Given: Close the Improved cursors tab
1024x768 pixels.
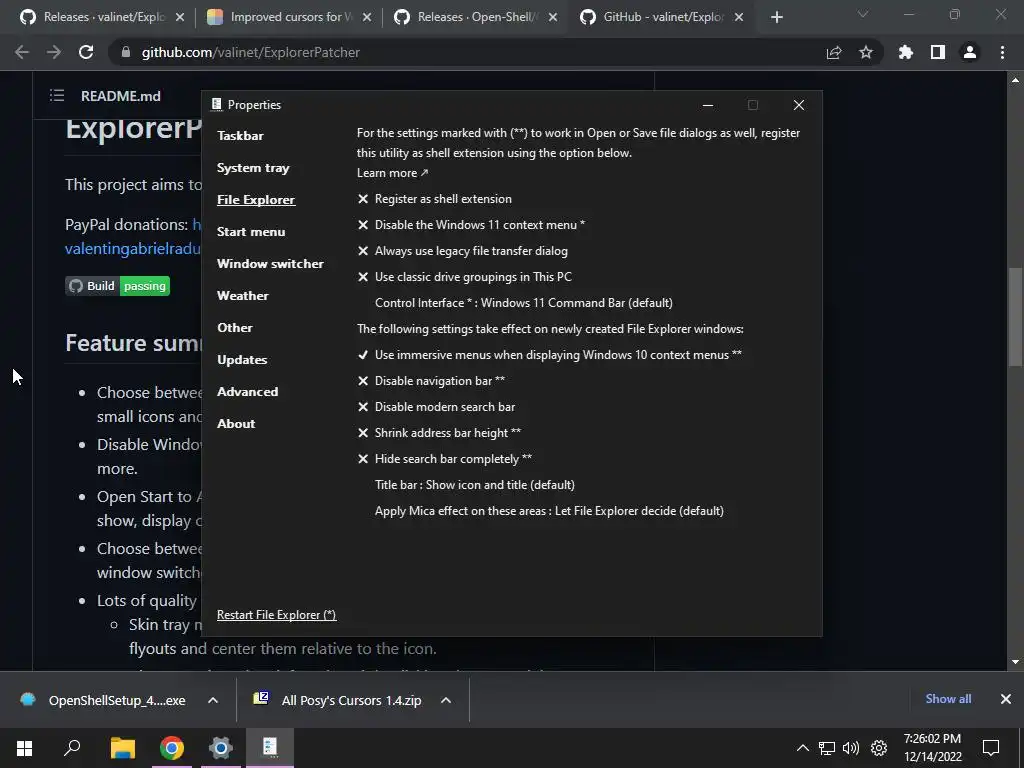Looking at the screenshot, I should [367, 17].
